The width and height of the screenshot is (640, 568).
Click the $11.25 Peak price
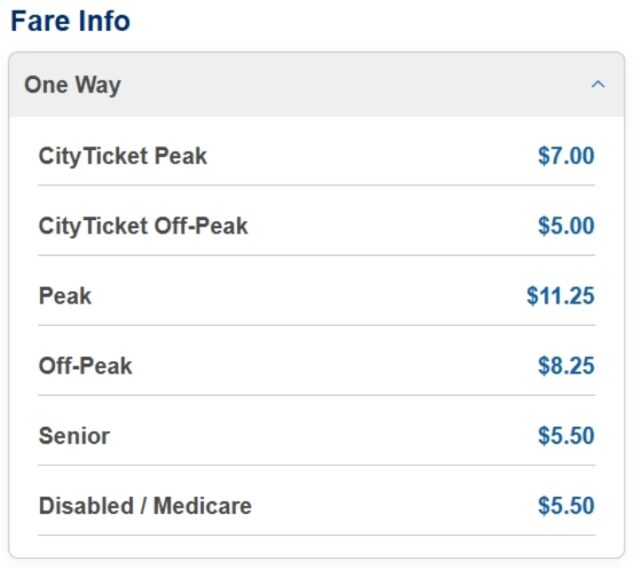561,296
